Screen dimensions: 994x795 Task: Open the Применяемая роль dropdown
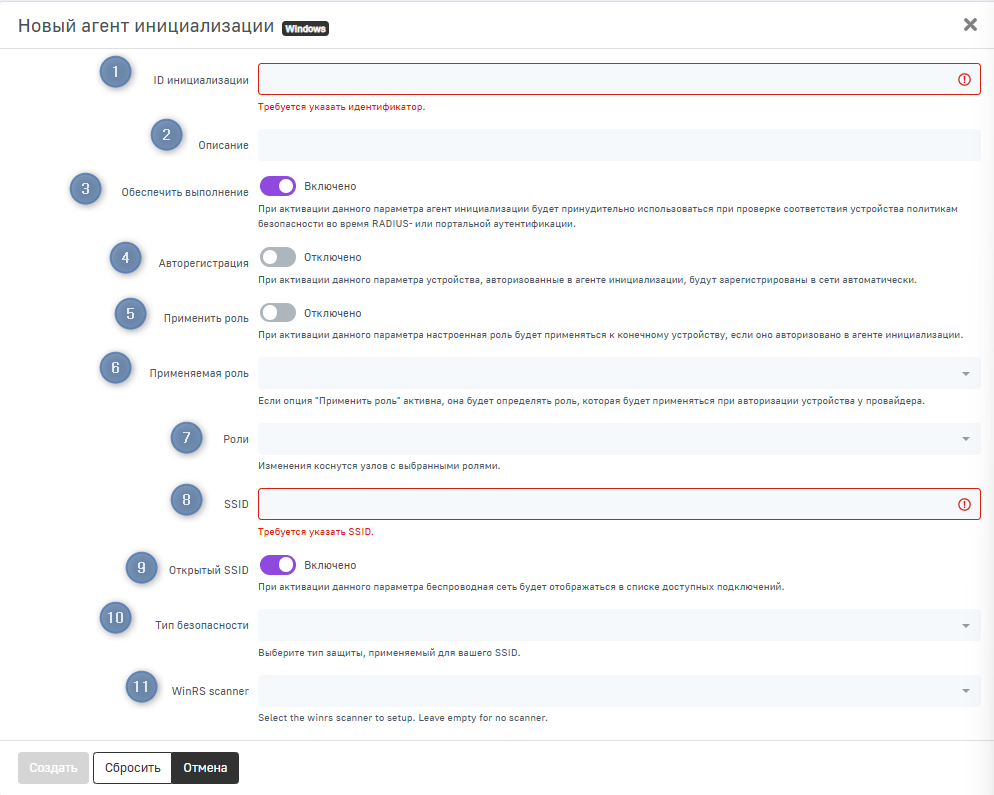coord(619,373)
